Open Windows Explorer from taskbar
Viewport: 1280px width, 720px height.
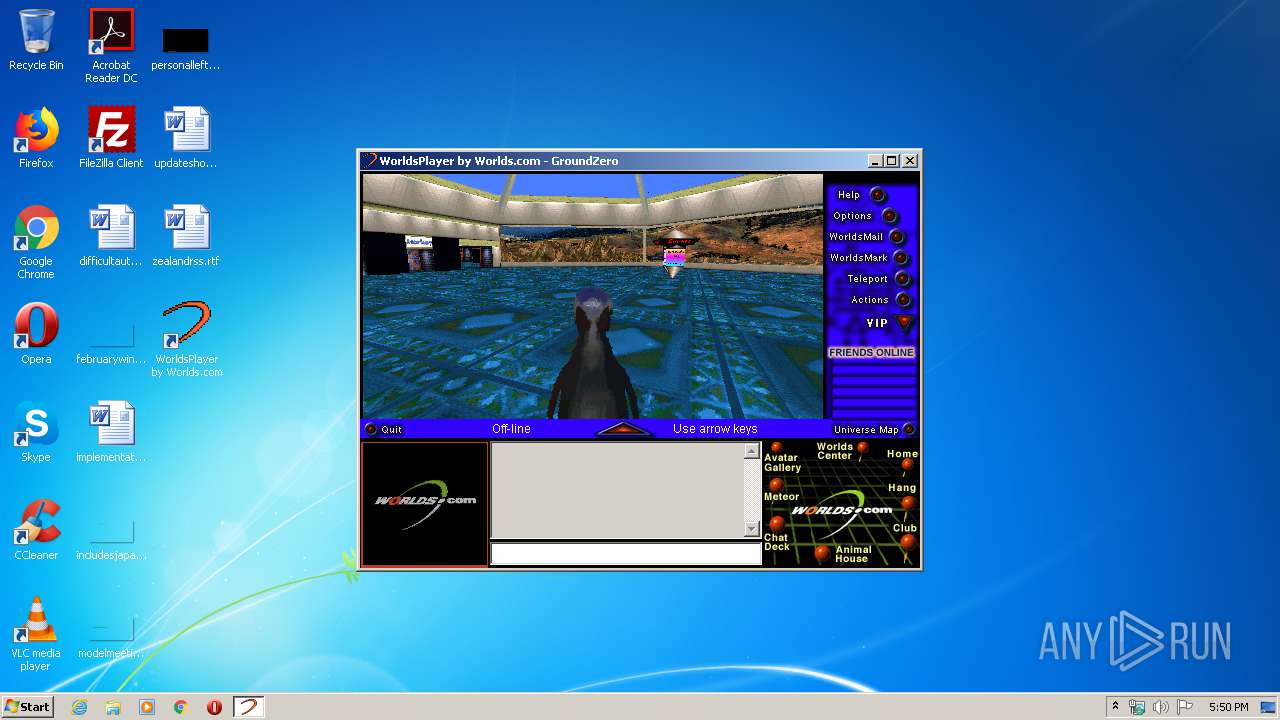[113, 707]
